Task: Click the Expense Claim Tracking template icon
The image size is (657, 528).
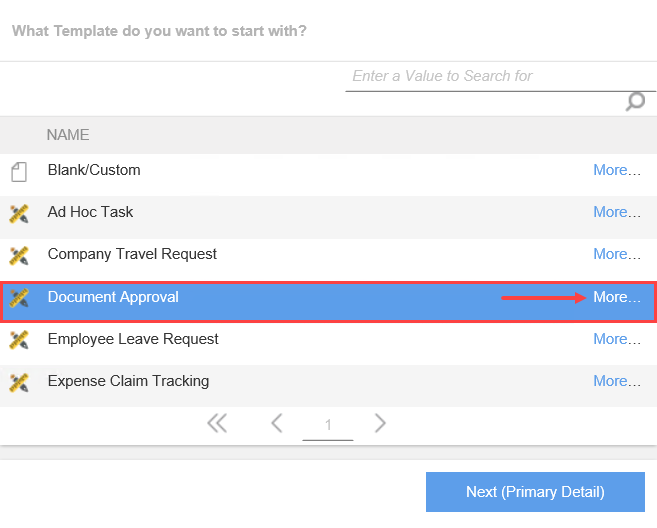Action: tap(18, 382)
